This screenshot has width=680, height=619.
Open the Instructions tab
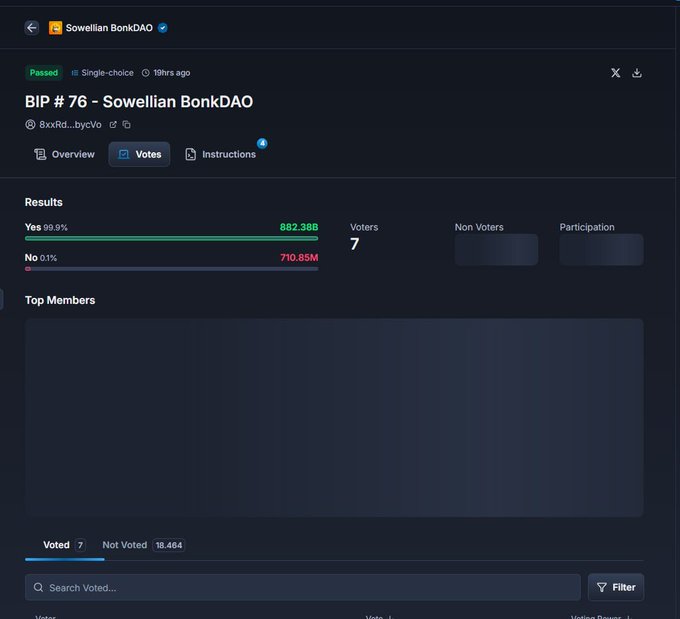pos(221,154)
